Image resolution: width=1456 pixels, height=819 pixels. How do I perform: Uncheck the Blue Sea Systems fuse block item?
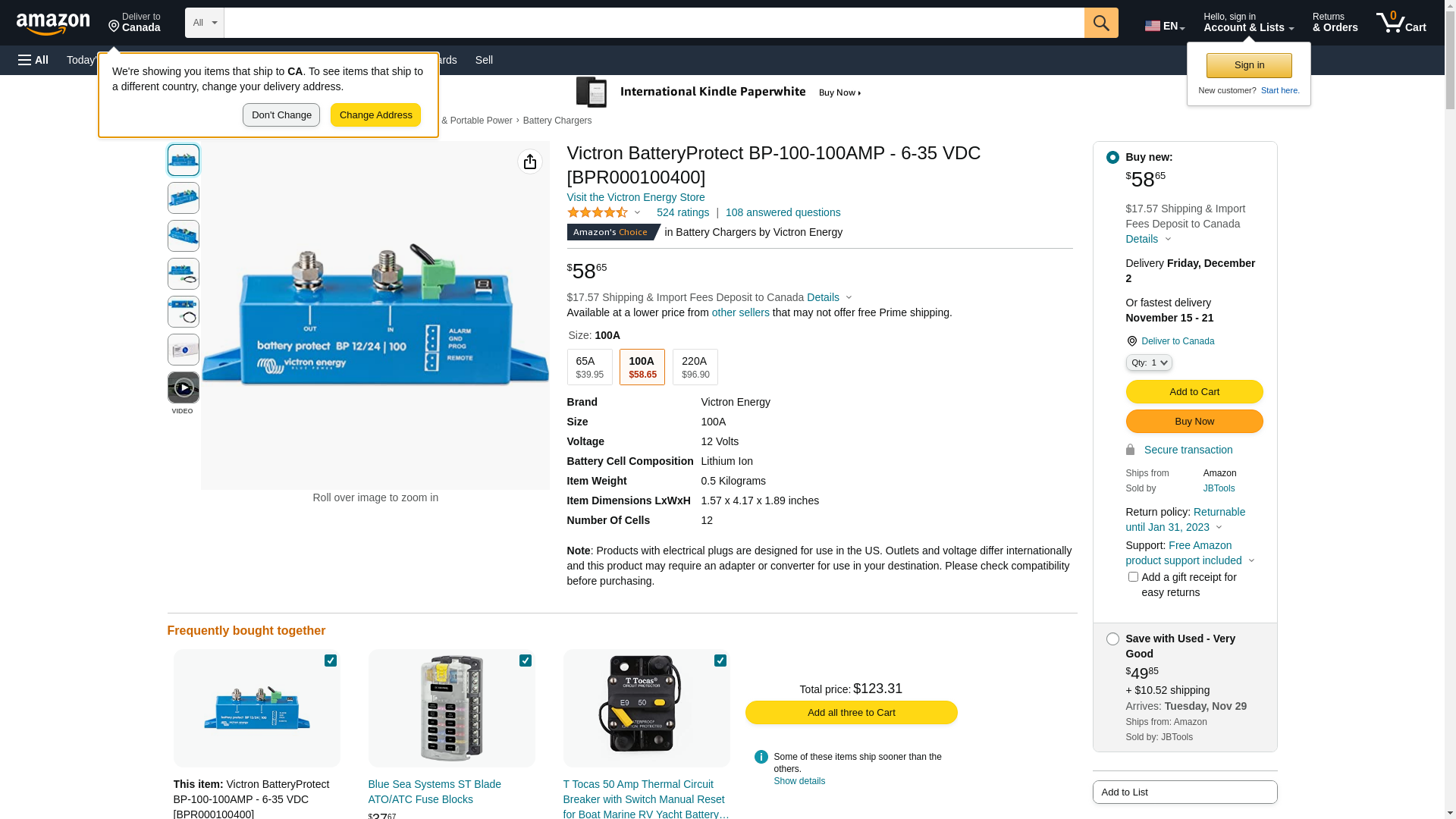[x=526, y=661]
